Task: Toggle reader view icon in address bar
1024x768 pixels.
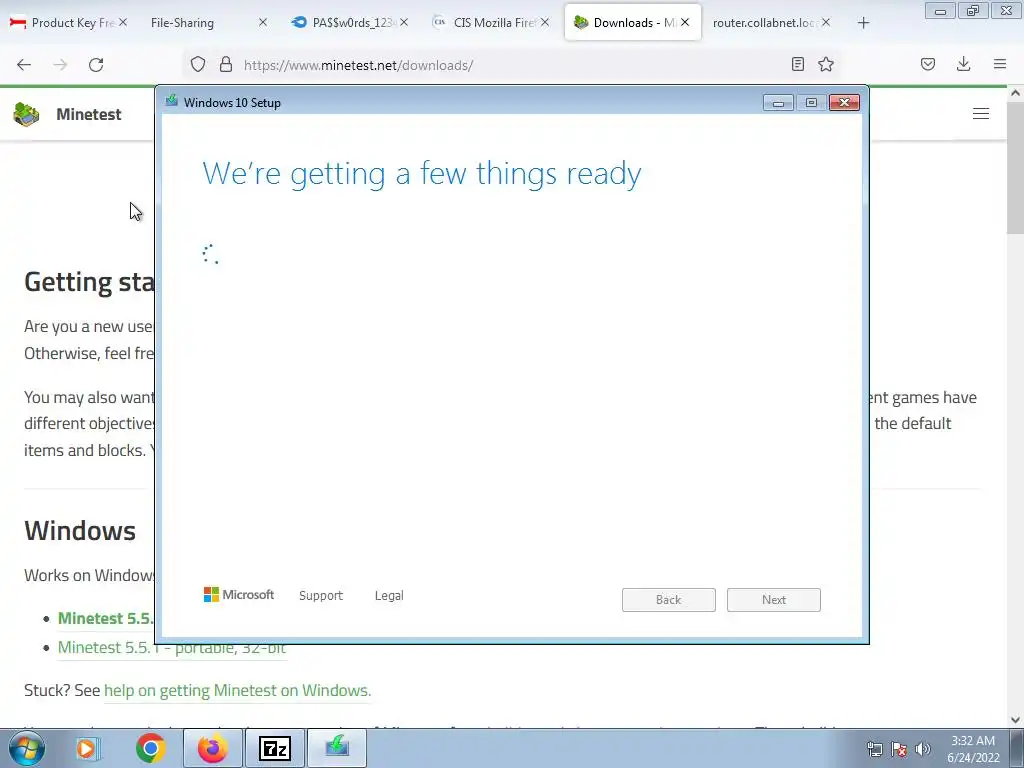Action: click(797, 64)
